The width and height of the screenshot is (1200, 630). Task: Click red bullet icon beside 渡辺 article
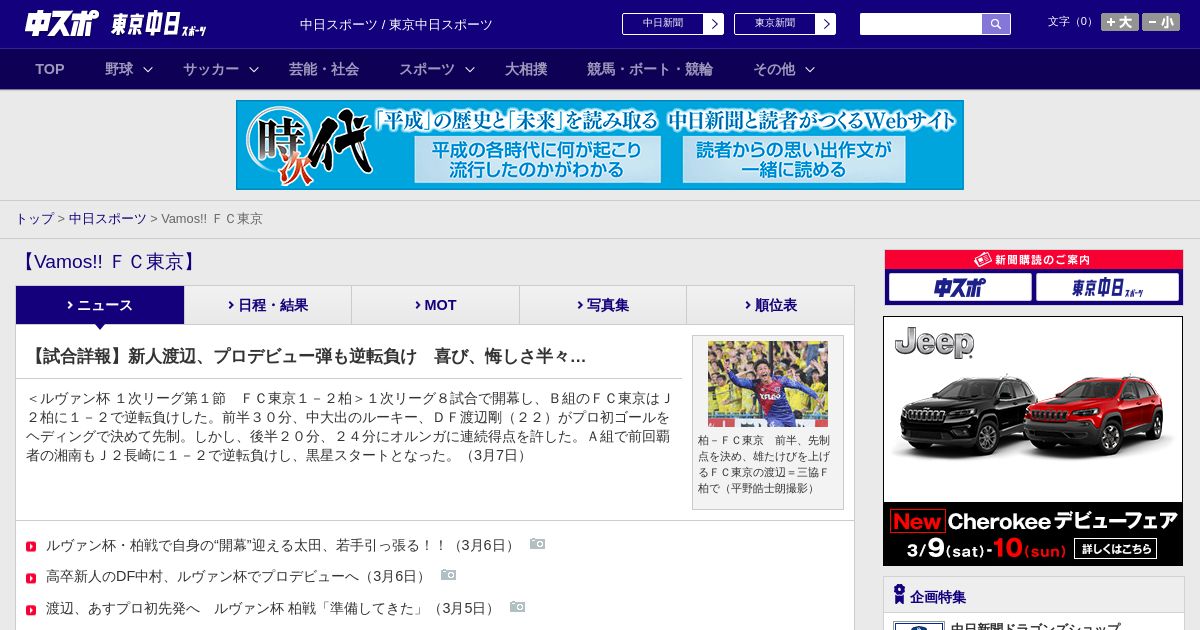click(x=31, y=609)
